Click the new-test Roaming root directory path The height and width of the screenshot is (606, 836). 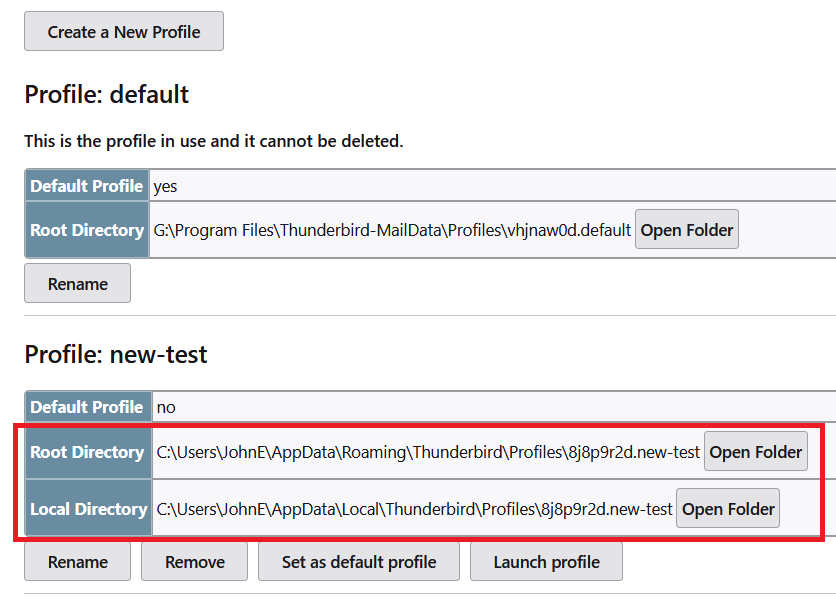[428, 452]
